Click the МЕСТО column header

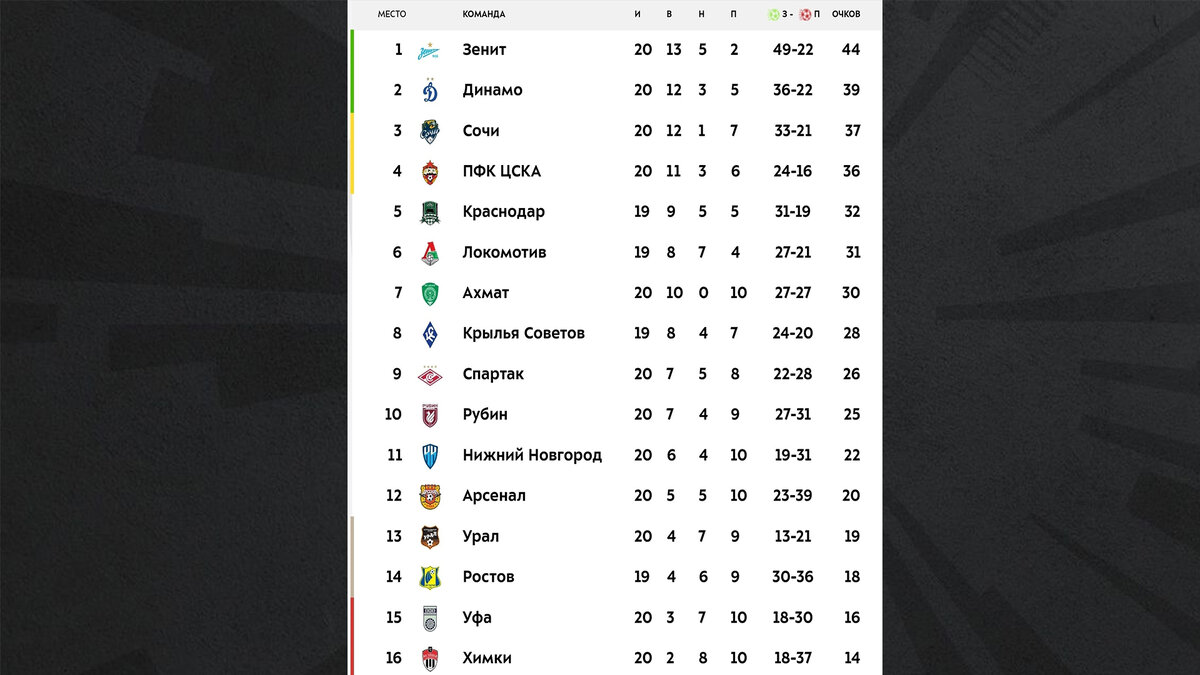pos(392,14)
